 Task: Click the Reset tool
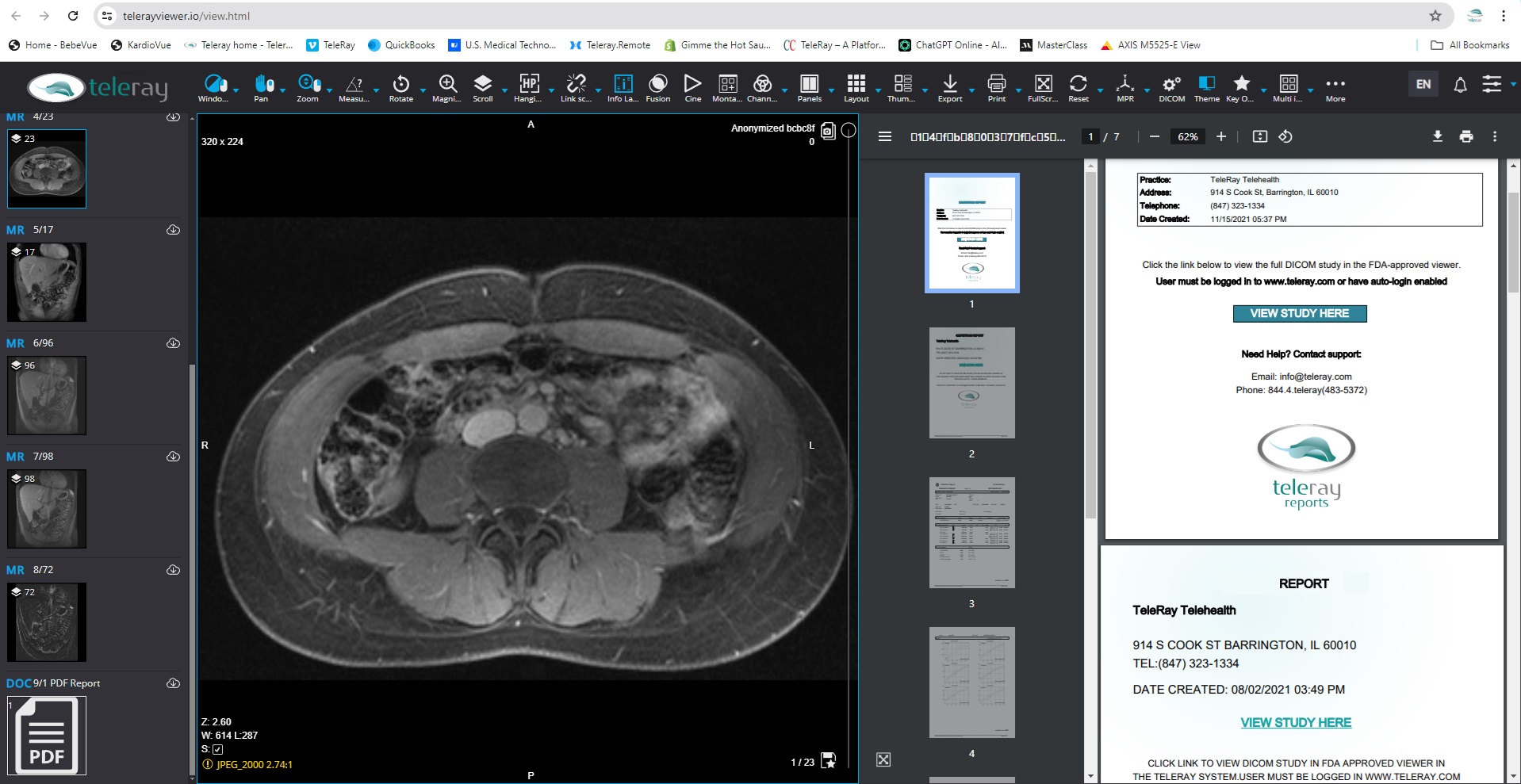1078,87
